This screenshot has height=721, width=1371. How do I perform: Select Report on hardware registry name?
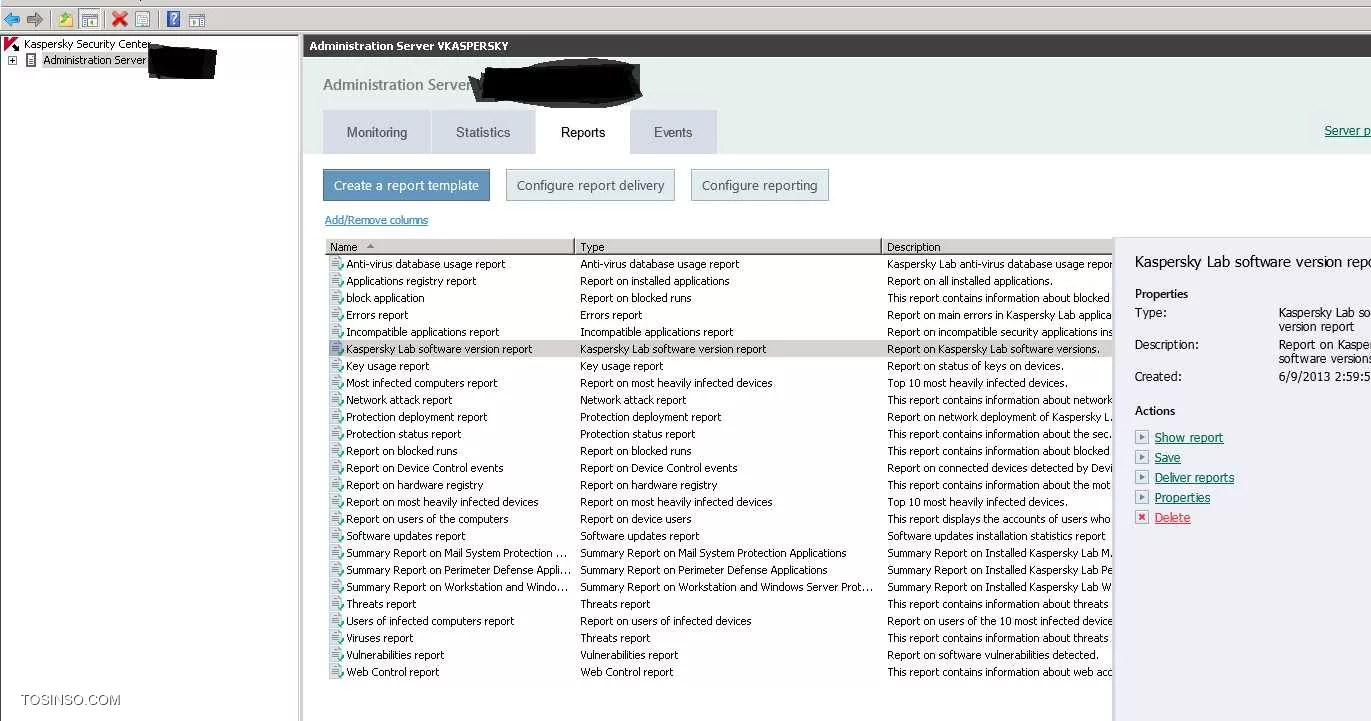415,485
